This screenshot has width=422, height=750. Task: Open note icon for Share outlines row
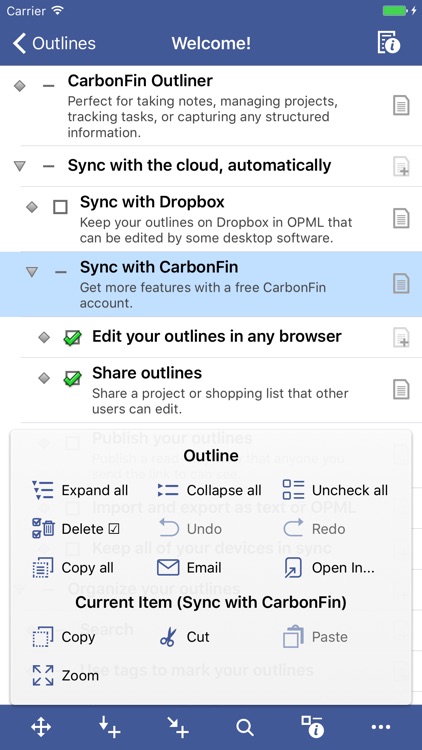click(401, 389)
